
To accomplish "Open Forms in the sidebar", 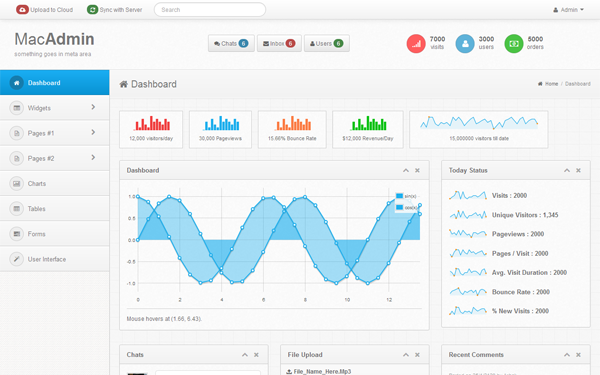I will pyautogui.click(x=54, y=234).
